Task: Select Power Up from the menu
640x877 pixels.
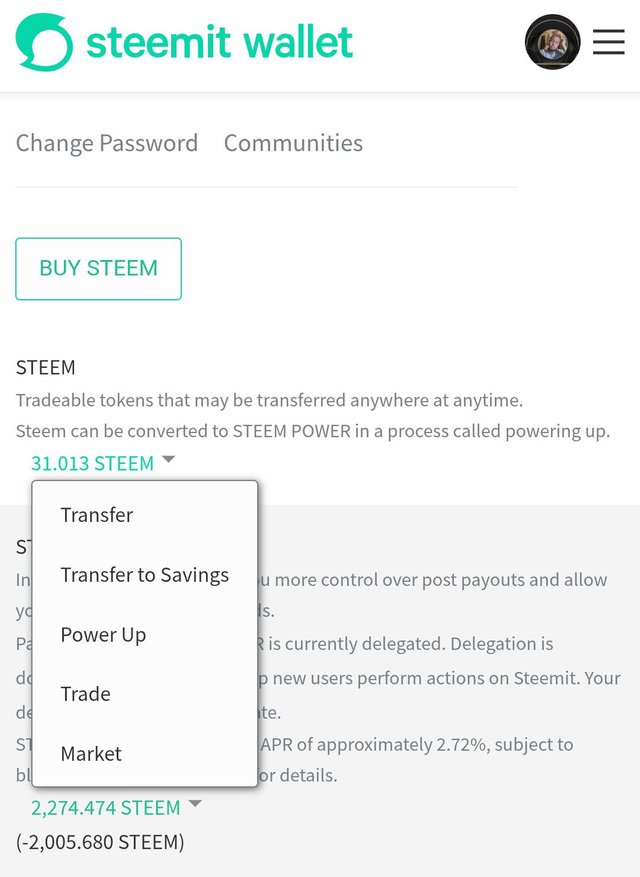Action: (x=103, y=635)
